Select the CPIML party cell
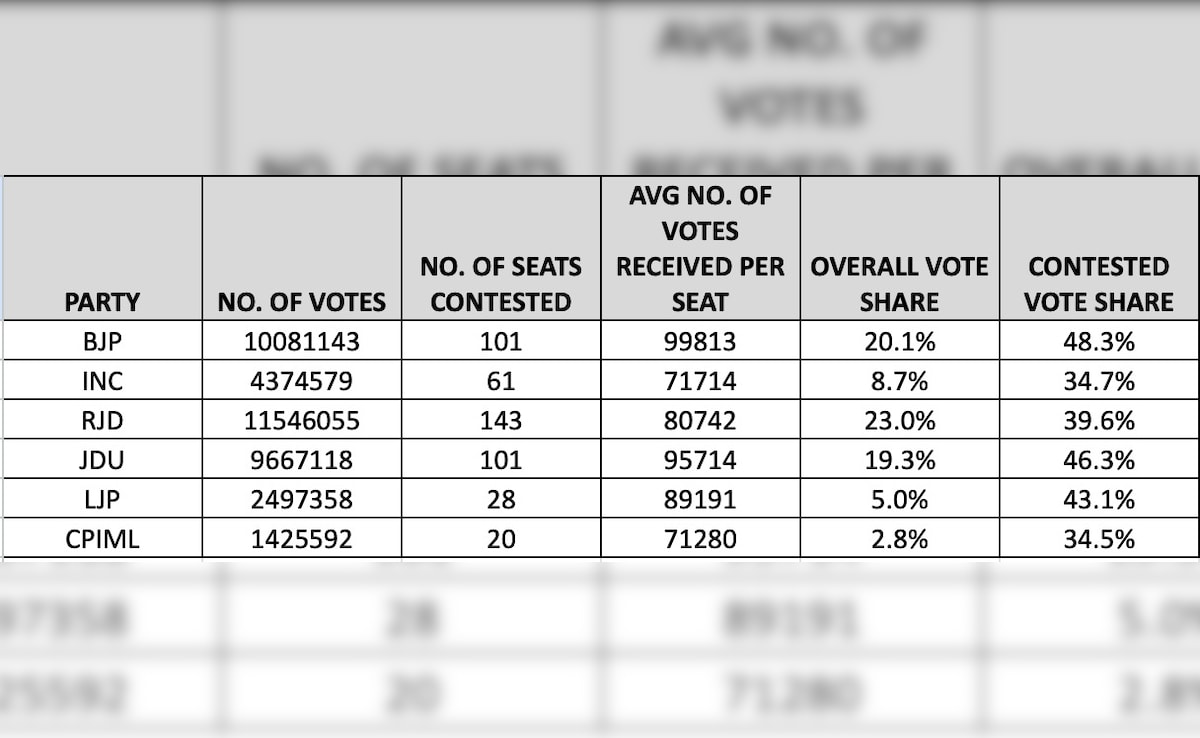This screenshot has height=738, width=1200. (x=102, y=539)
